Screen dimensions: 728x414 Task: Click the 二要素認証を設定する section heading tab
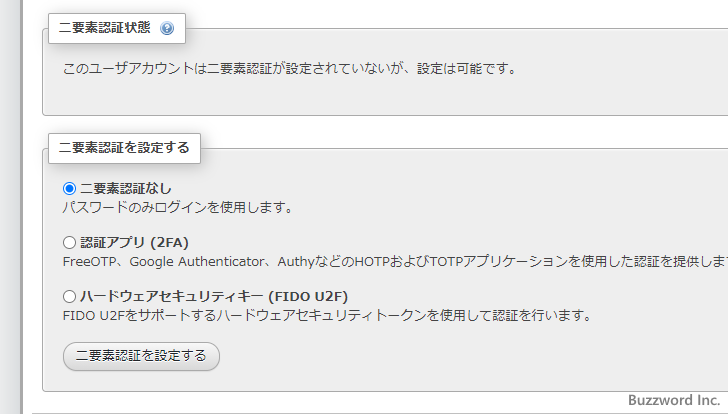click(124, 149)
